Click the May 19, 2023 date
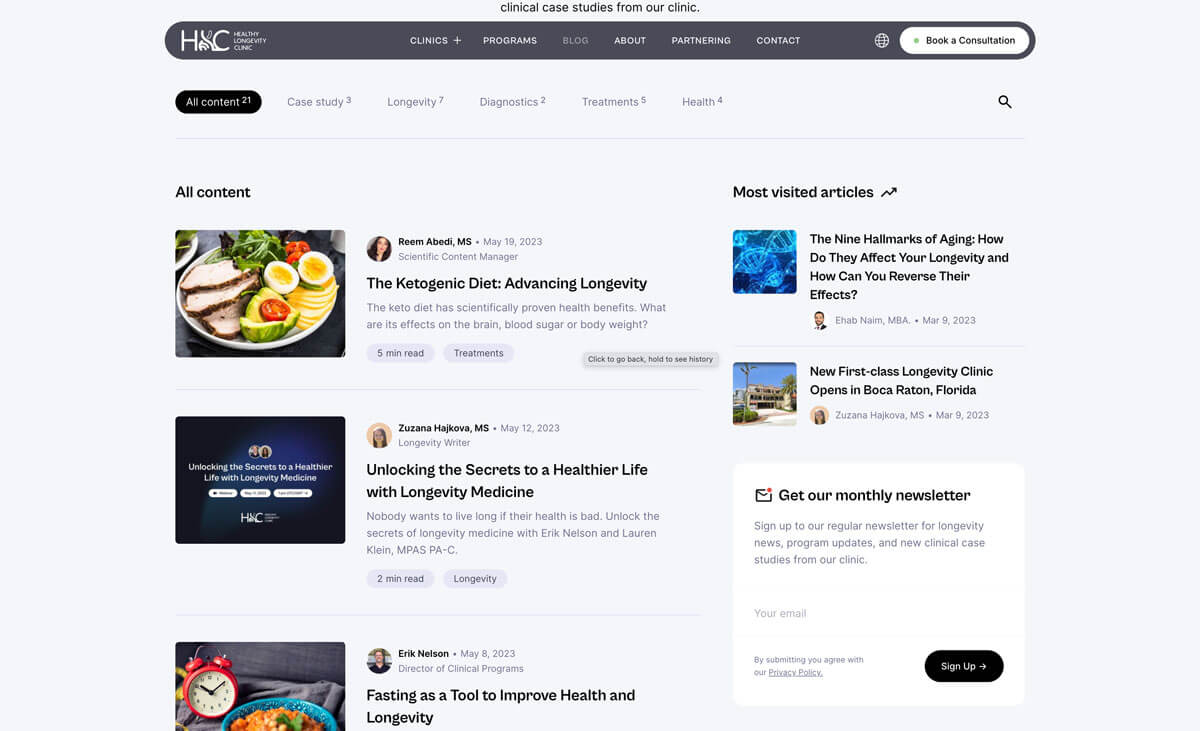 coord(513,242)
